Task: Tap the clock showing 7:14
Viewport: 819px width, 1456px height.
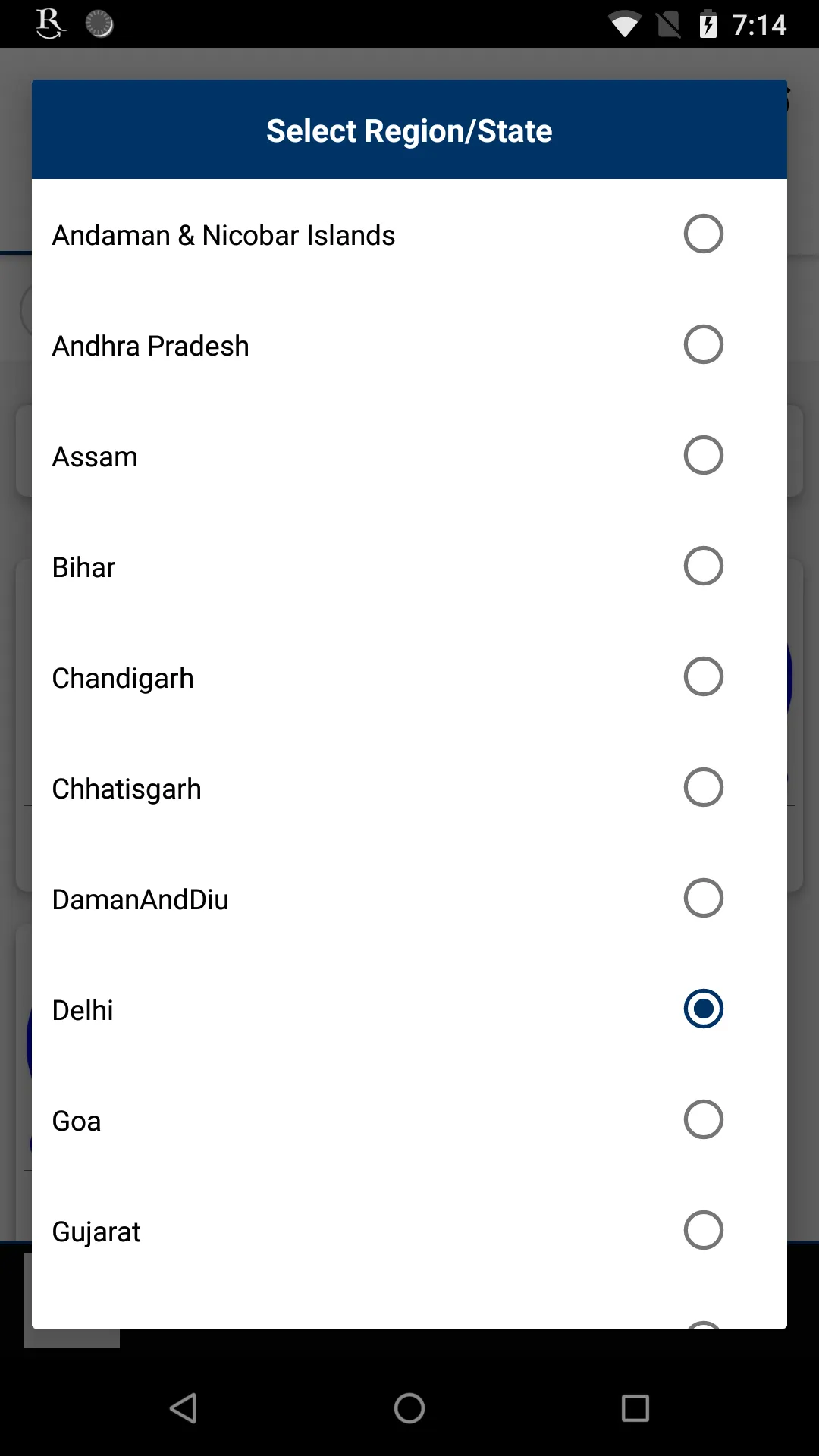Action: pos(758,24)
